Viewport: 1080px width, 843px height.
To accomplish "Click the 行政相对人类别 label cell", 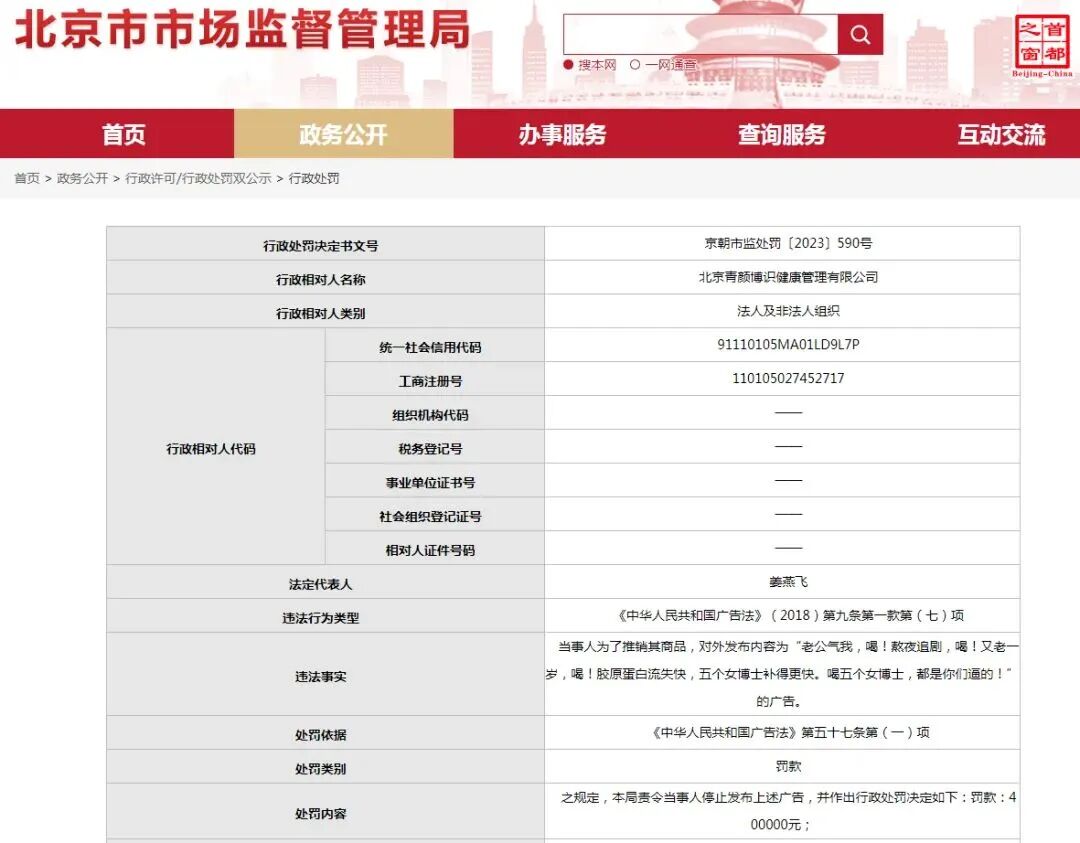I will coord(325,311).
